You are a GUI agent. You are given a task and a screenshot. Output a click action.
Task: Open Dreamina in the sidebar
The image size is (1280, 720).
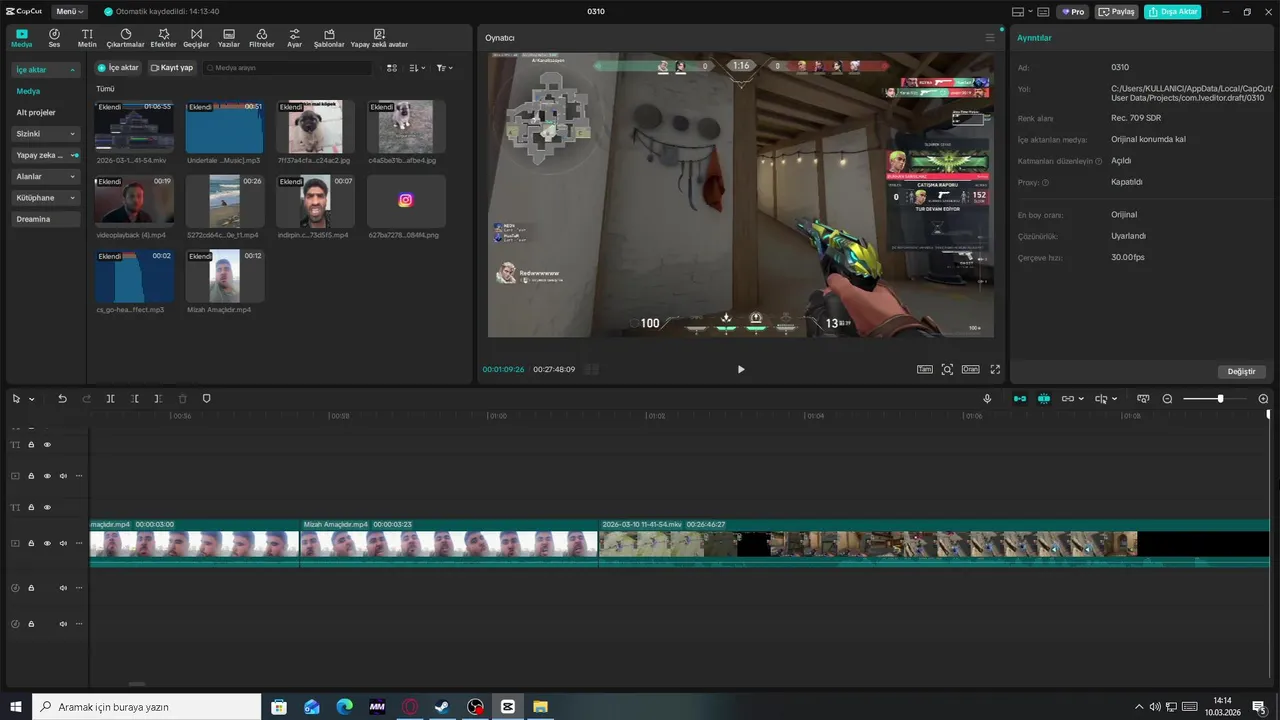pos(46,219)
